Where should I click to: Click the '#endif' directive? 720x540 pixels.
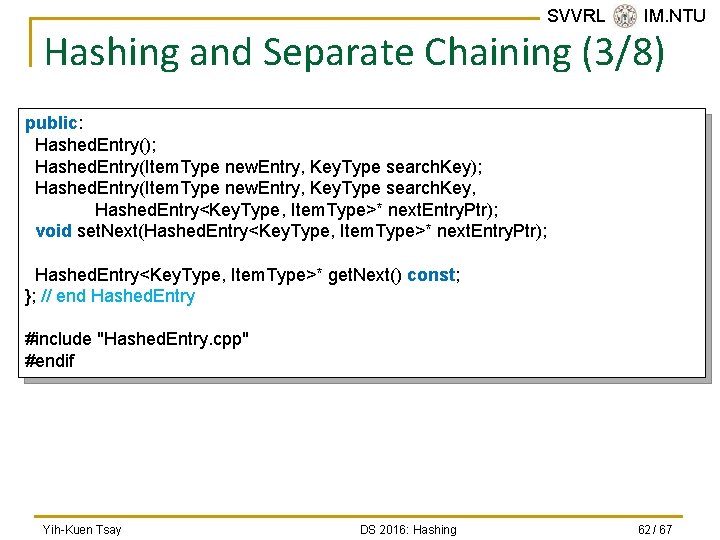click(x=50, y=361)
